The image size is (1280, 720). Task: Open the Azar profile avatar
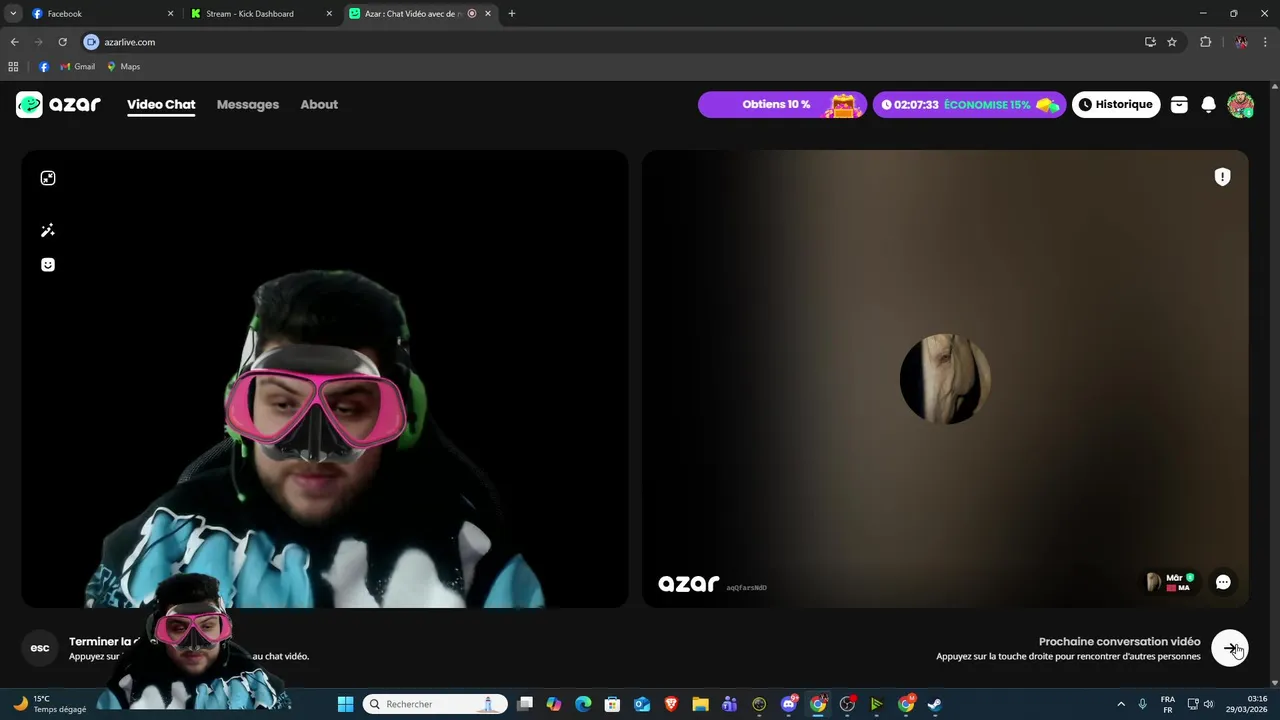coord(1240,104)
